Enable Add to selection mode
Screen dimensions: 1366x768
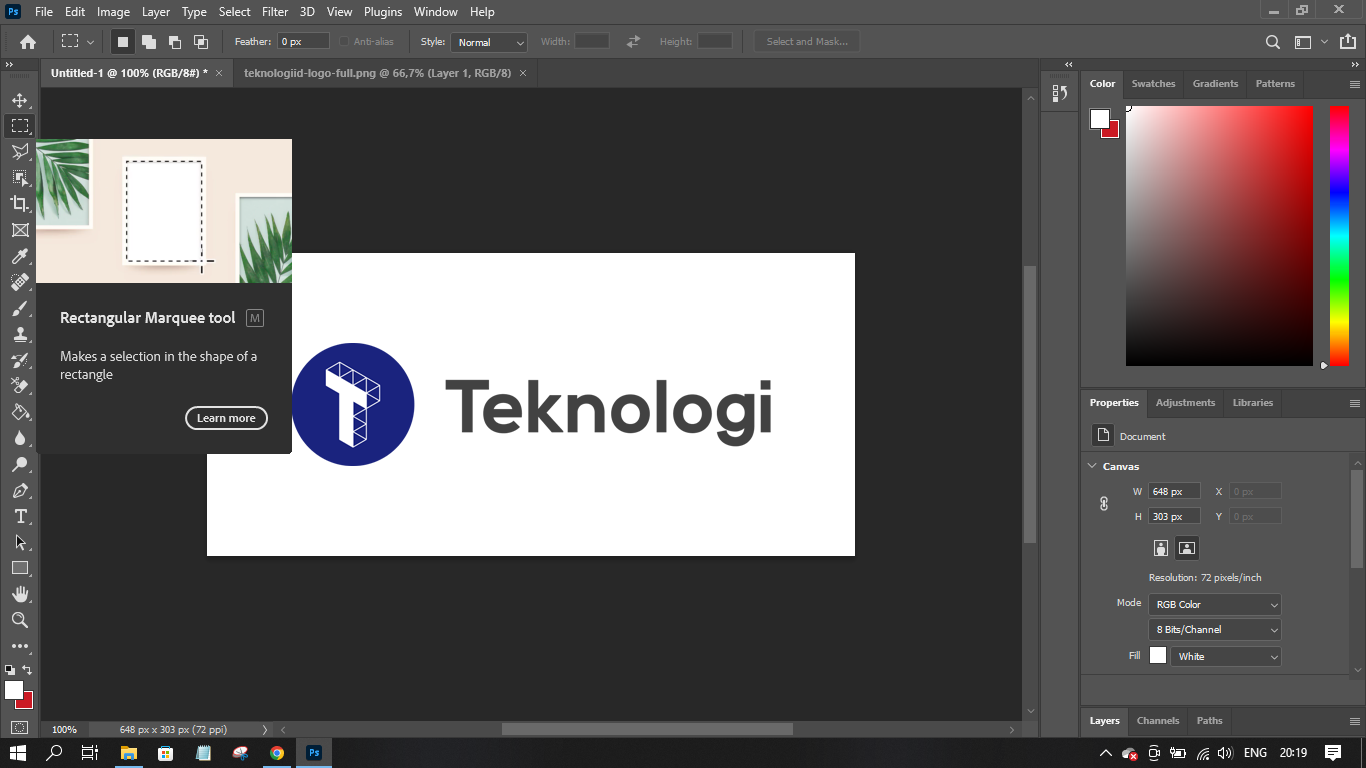tap(148, 42)
